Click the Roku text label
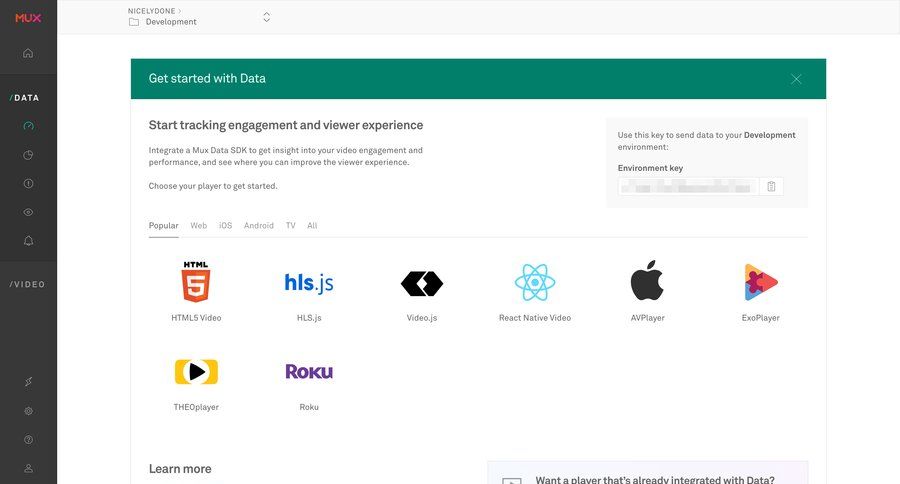Viewport: 900px width, 484px height. pos(309,407)
